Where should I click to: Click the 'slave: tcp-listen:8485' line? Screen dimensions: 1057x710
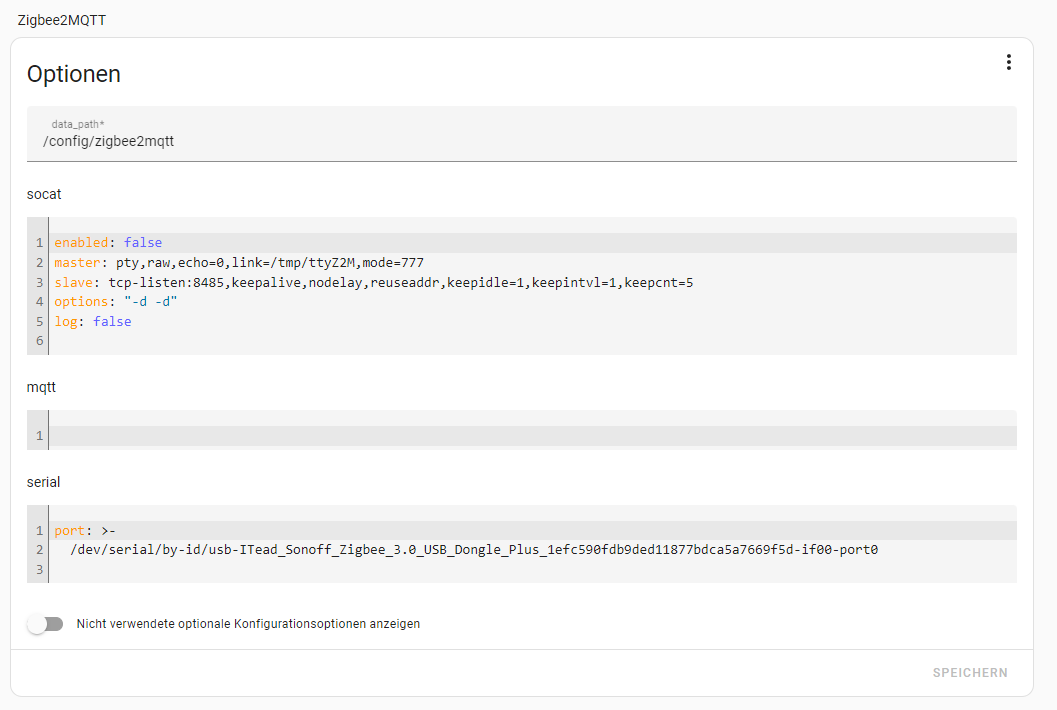tap(533, 282)
